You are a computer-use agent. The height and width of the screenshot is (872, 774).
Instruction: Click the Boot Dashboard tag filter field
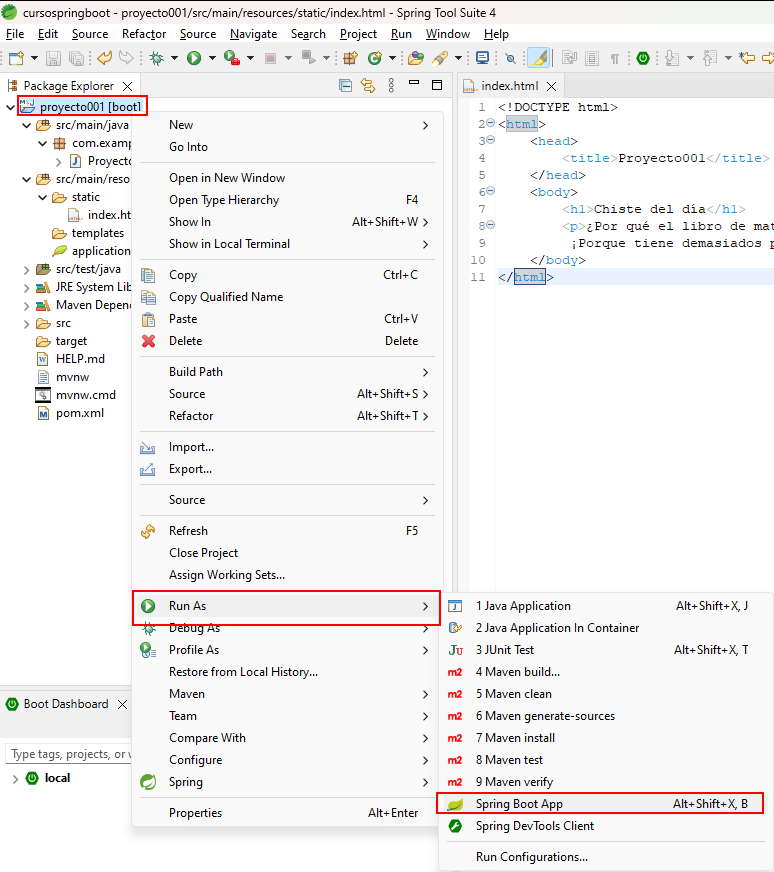pyautogui.click(x=69, y=754)
